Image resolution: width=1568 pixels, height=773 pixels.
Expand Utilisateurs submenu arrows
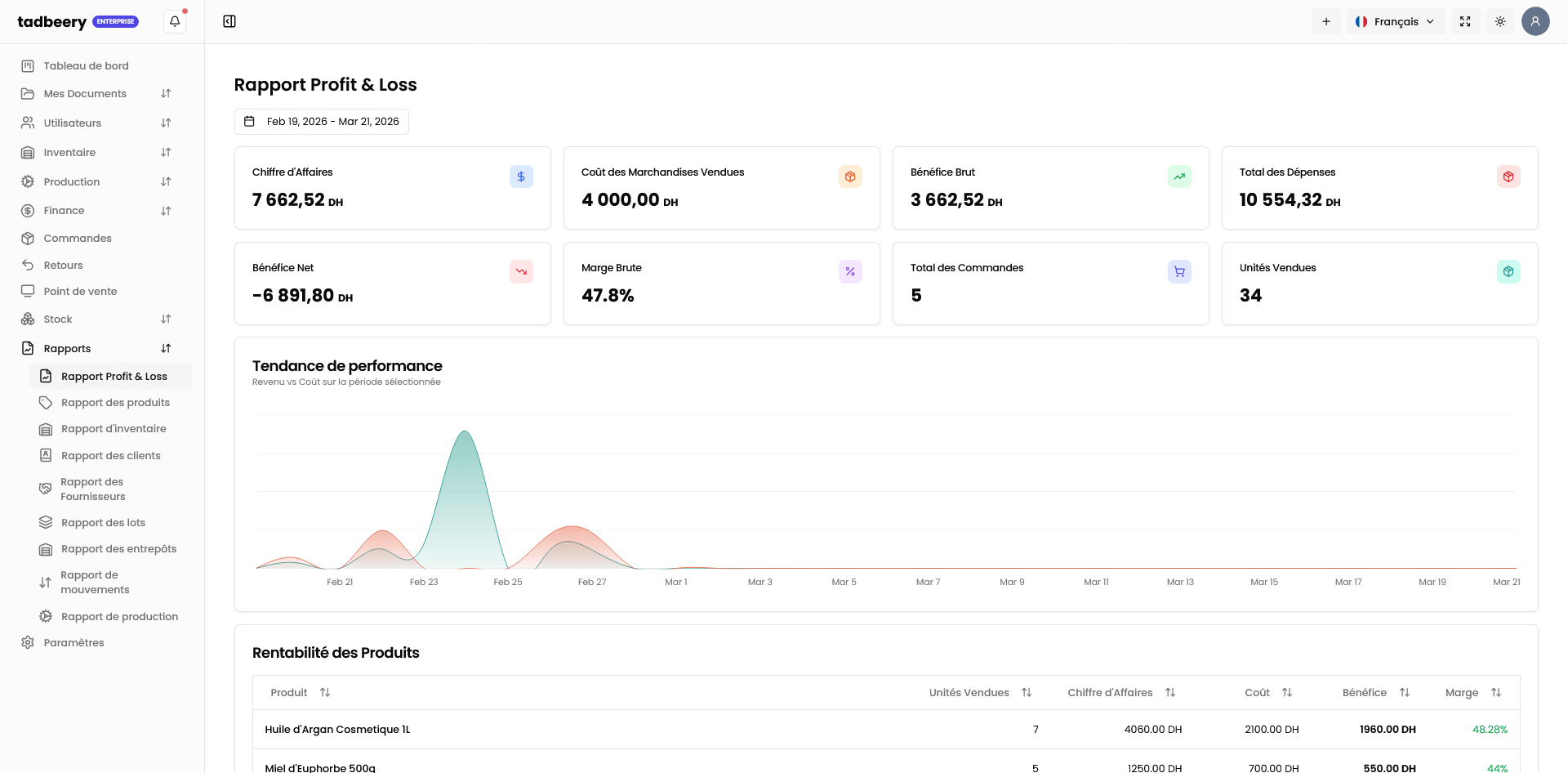(x=166, y=123)
